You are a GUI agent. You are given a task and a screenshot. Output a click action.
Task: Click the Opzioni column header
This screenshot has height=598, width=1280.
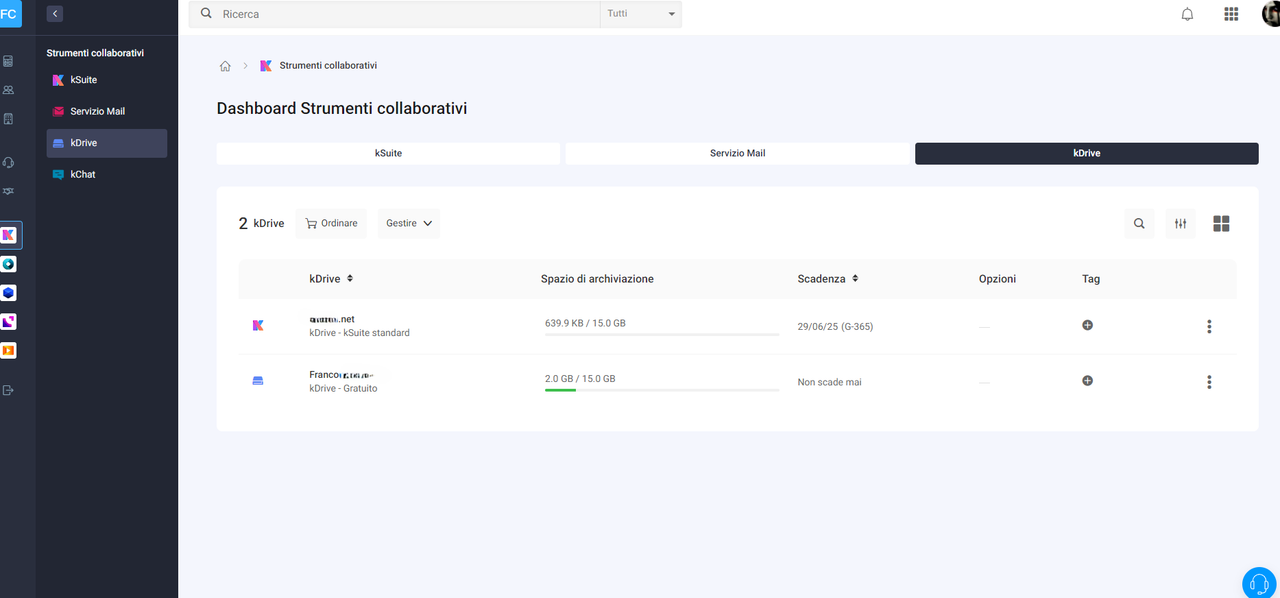[x=997, y=279]
